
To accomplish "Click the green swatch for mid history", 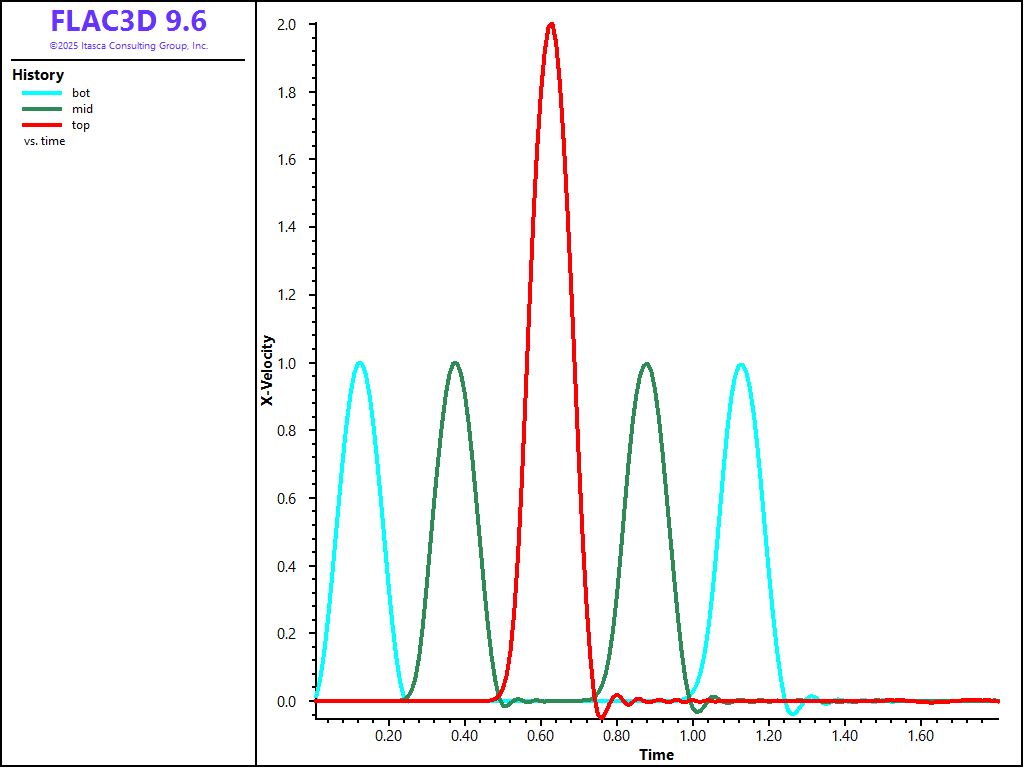I will click(42, 109).
